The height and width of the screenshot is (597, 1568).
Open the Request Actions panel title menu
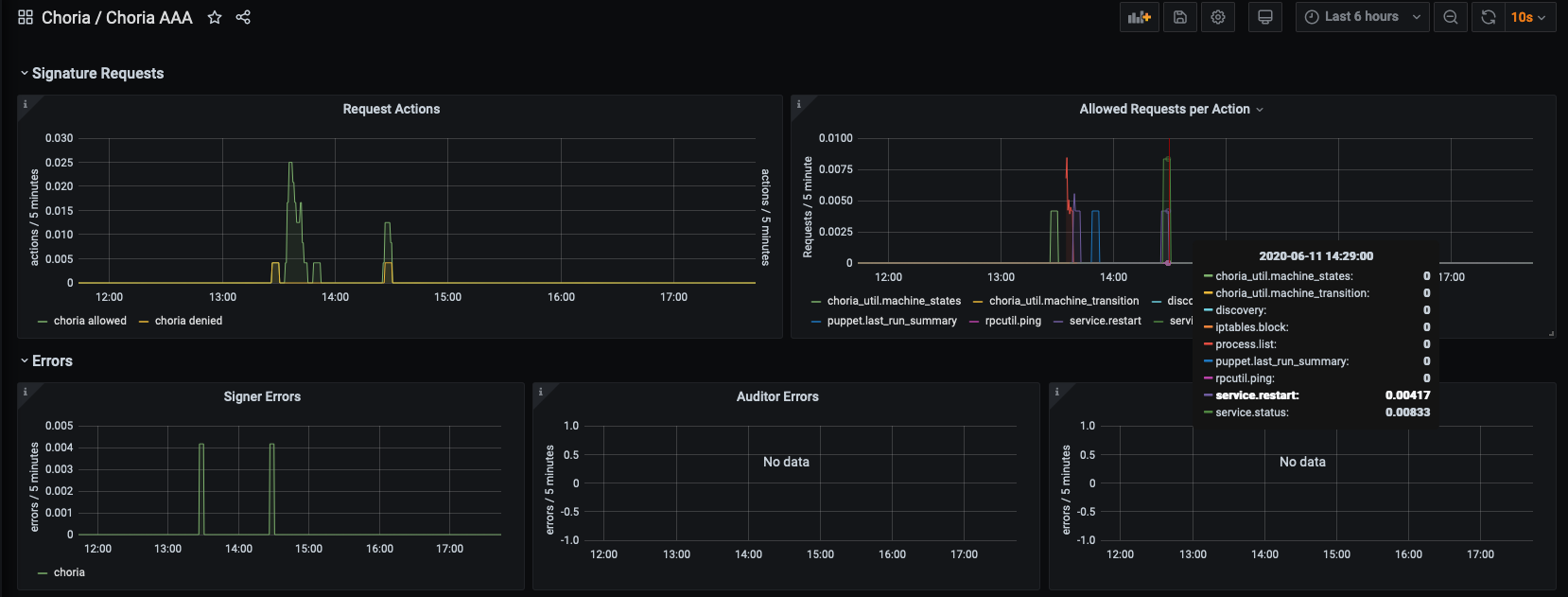coord(392,109)
